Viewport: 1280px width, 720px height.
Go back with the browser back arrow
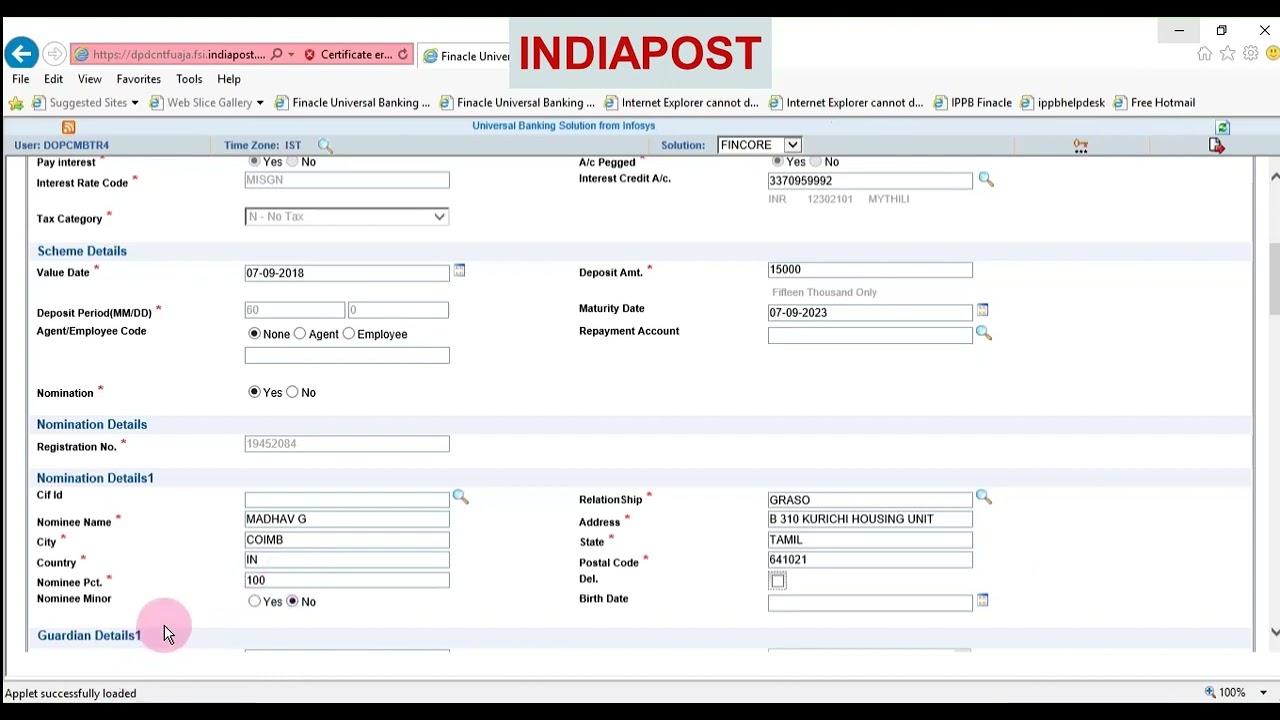21,54
